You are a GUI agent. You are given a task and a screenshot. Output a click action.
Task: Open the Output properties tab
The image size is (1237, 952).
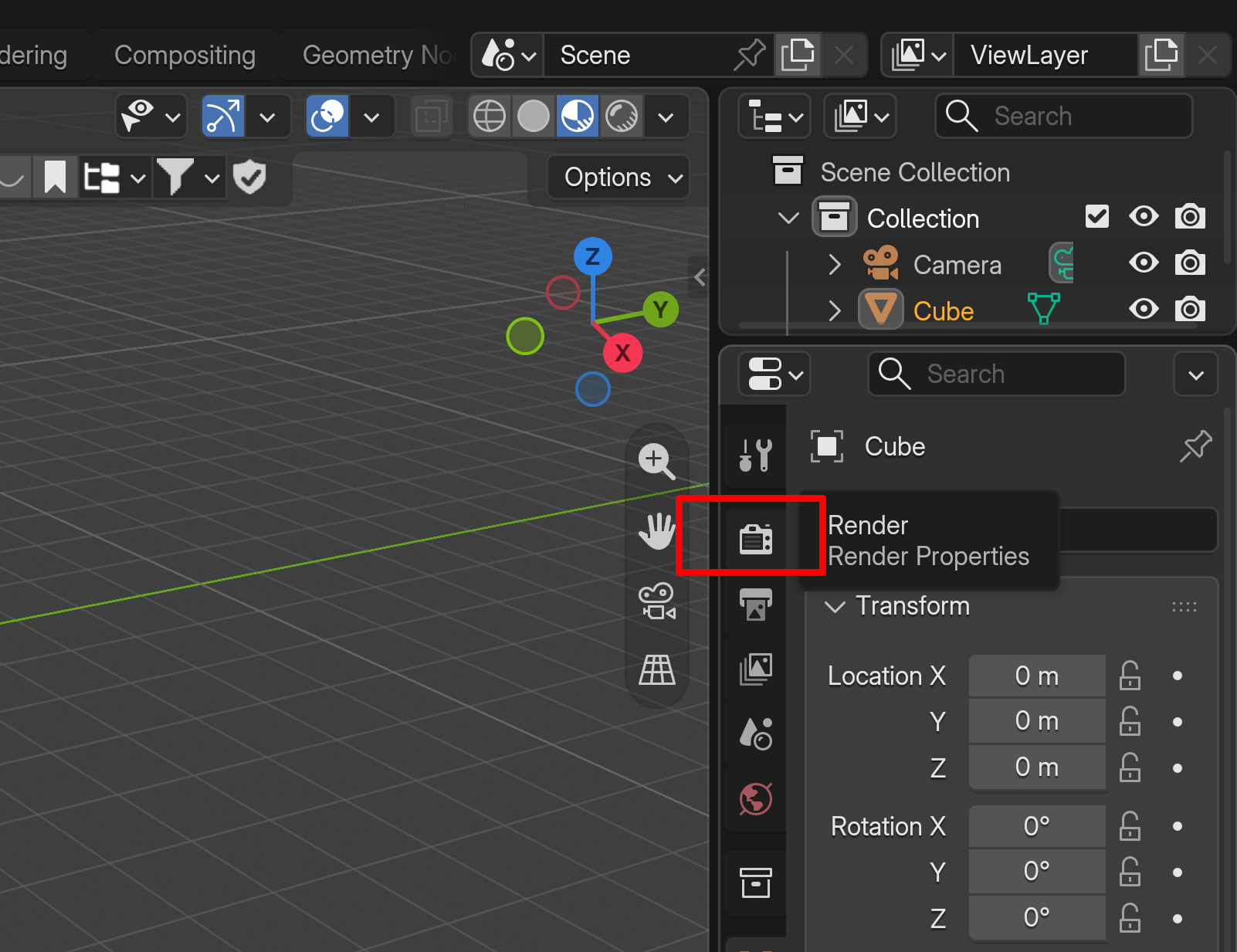tap(756, 604)
